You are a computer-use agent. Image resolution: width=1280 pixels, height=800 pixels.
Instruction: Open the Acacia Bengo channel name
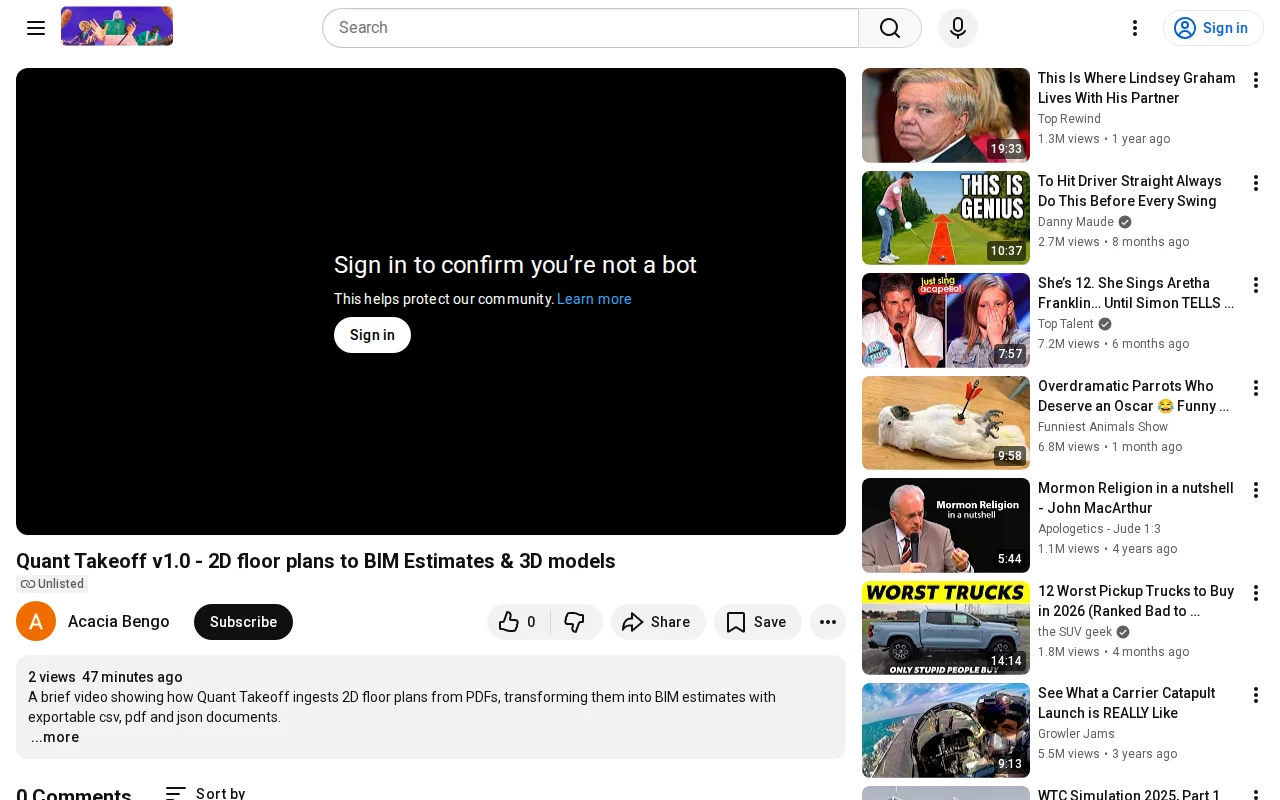coord(119,622)
